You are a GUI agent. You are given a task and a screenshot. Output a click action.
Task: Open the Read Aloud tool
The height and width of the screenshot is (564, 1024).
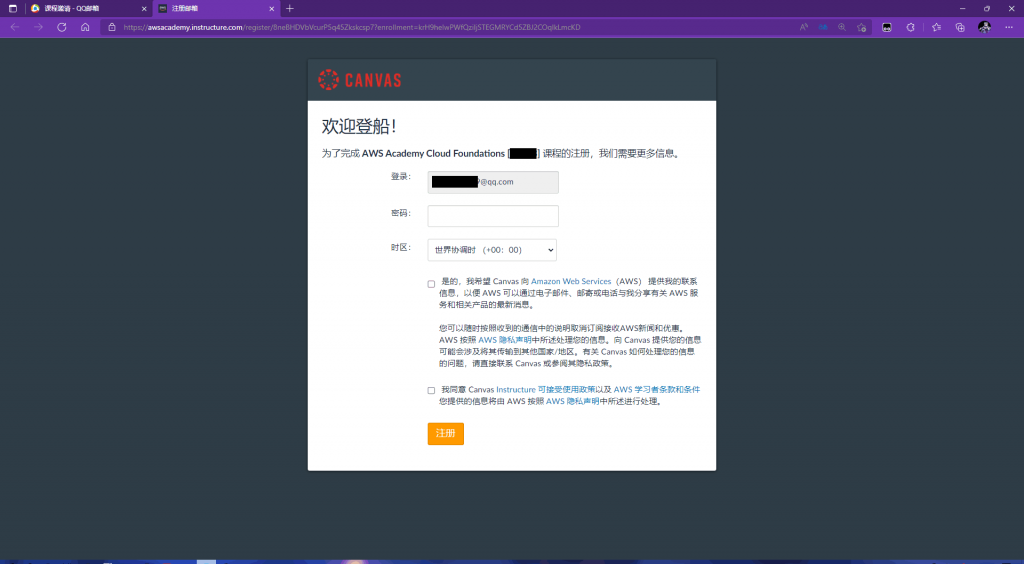coord(804,27)
